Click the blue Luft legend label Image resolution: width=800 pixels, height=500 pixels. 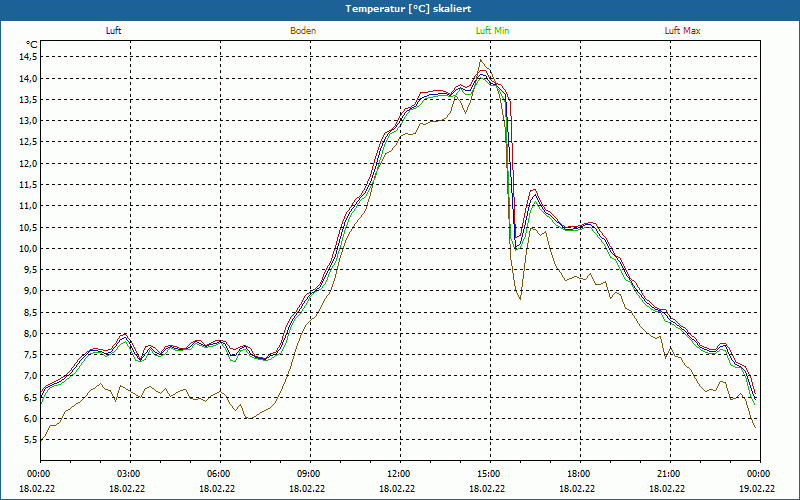coord(113,31)
